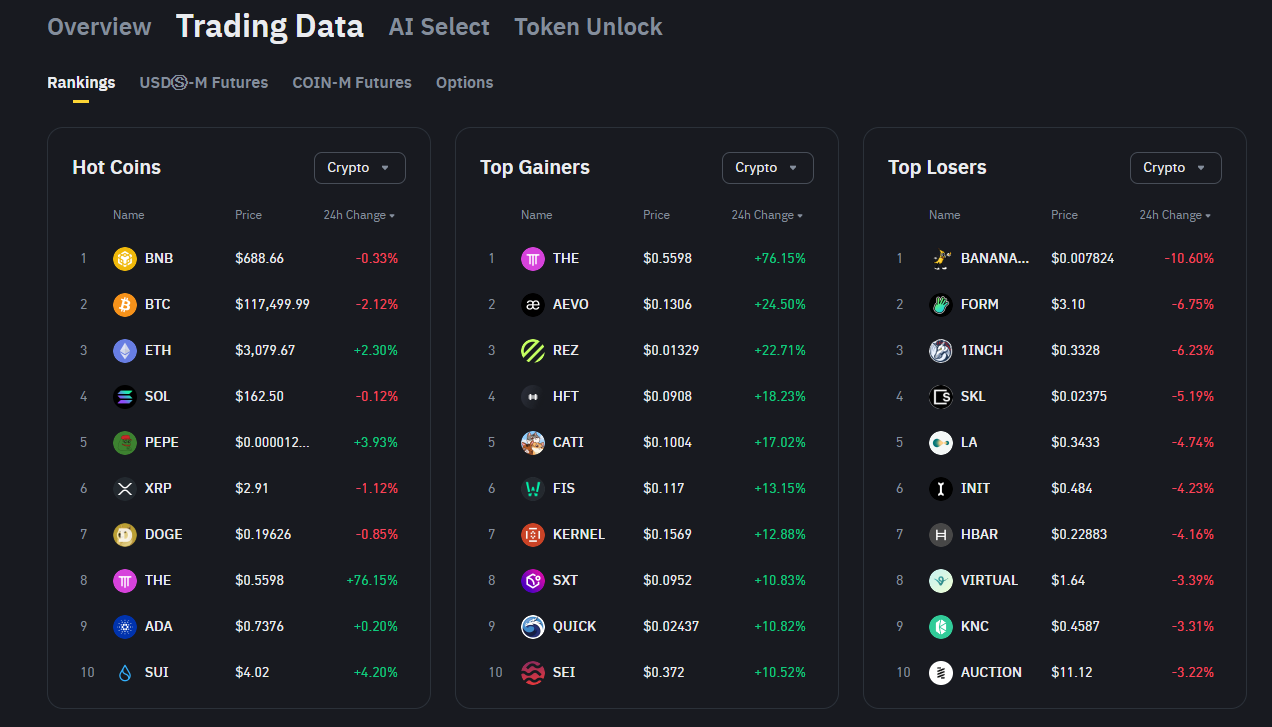Click the Bitcoin icon in Hot Coins
Screen dimensions: 1272x727
[124, 304]
